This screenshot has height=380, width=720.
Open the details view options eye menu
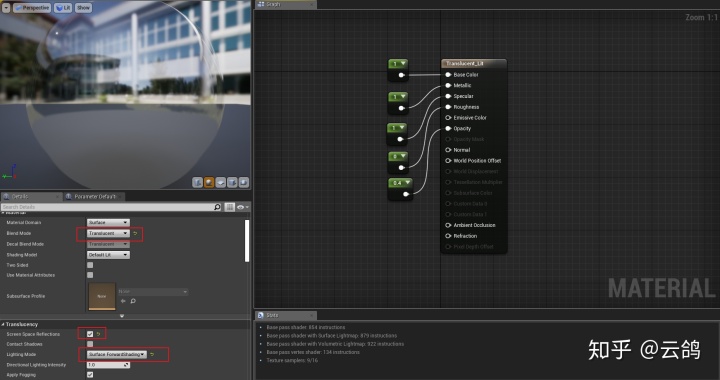pos(243,207)
